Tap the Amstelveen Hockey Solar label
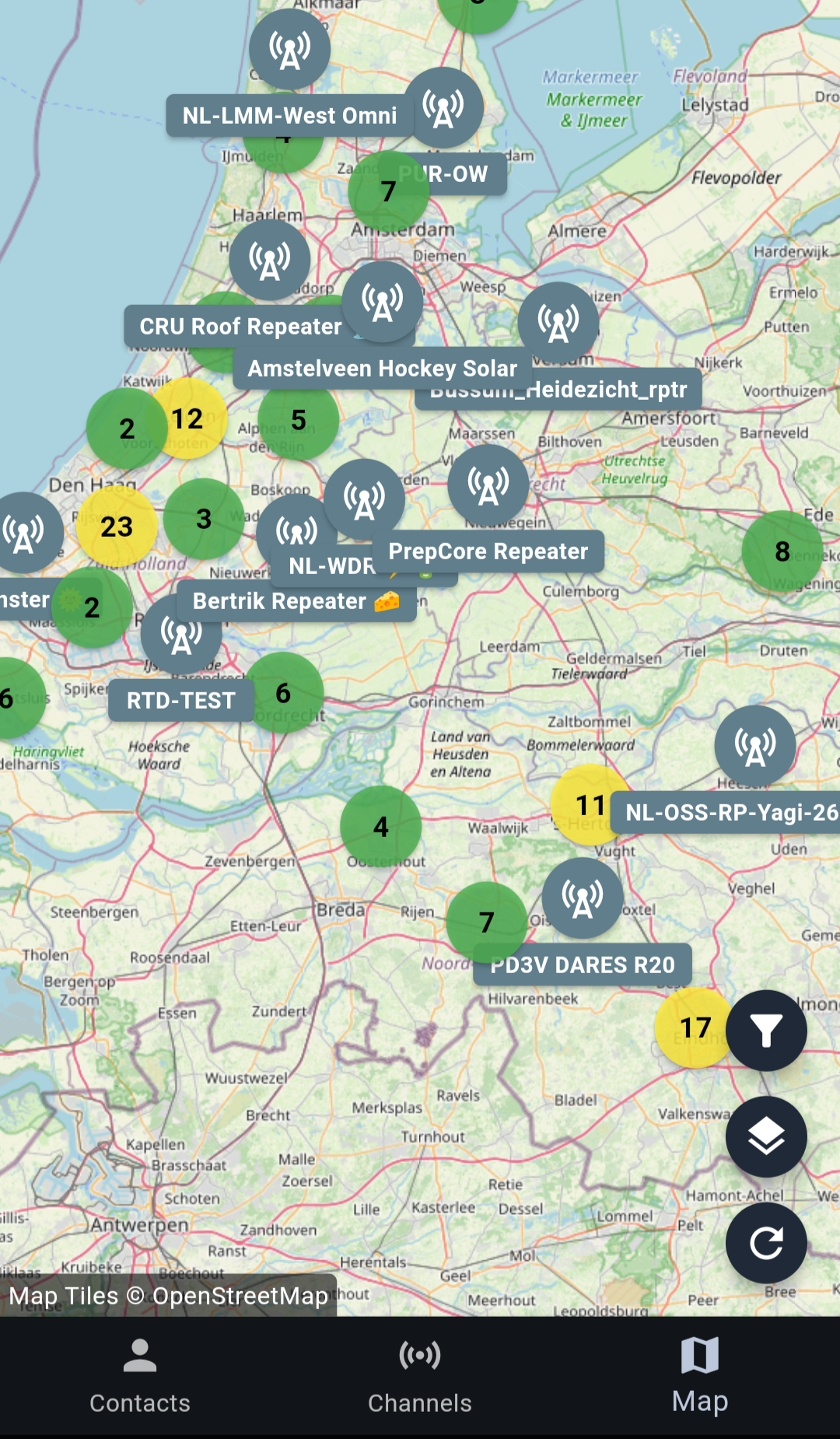 (x=382, y=369)
